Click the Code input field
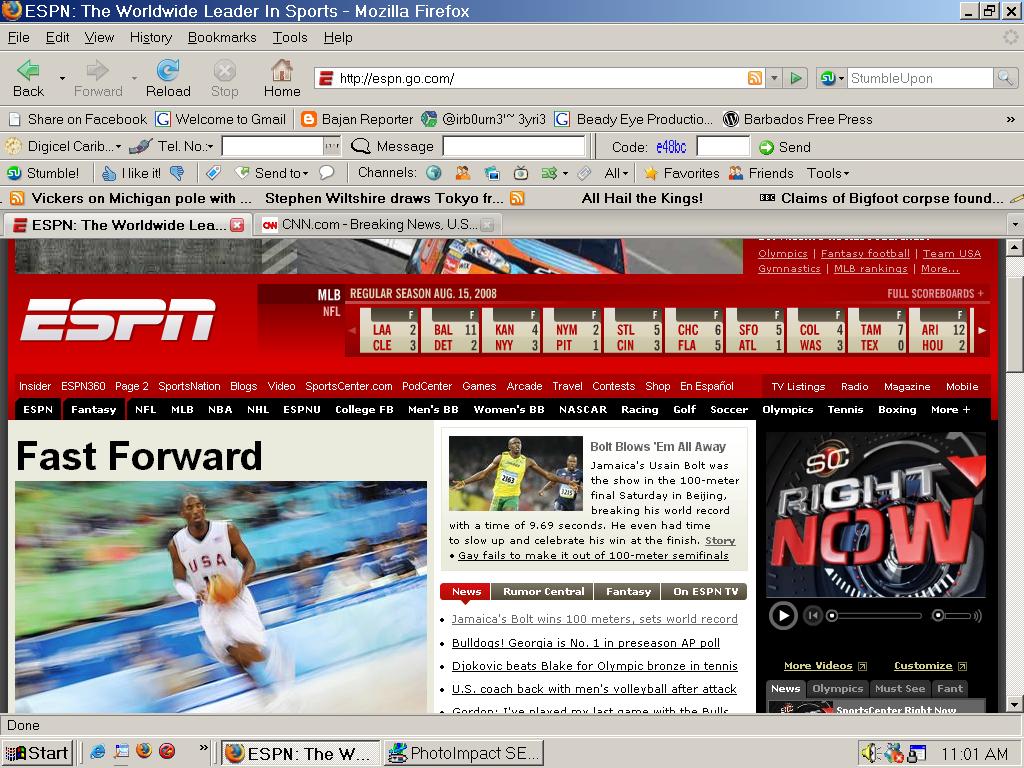1024x768 pixels. (722, 147)
